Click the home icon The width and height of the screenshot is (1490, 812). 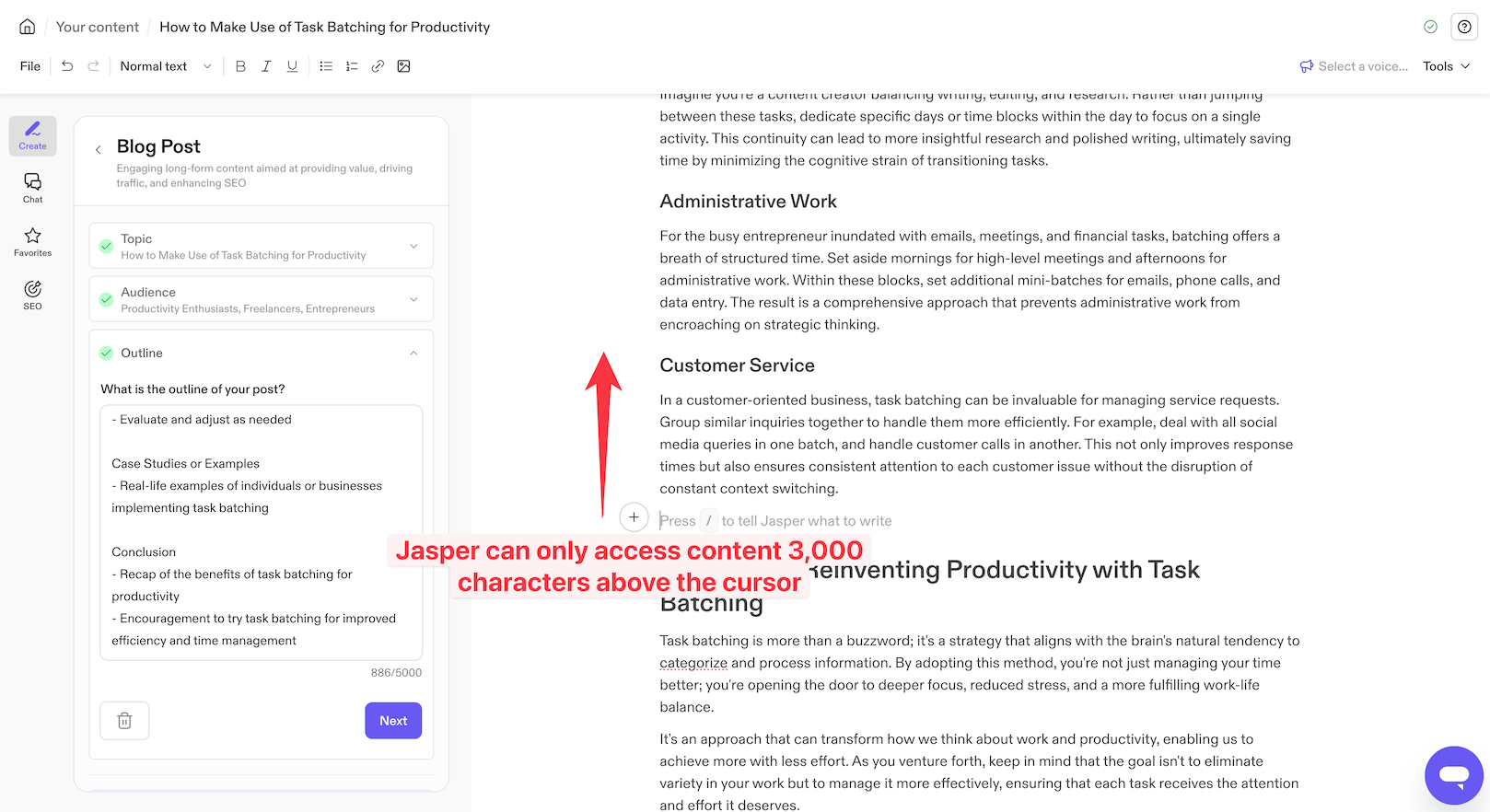tap(28, 27)
